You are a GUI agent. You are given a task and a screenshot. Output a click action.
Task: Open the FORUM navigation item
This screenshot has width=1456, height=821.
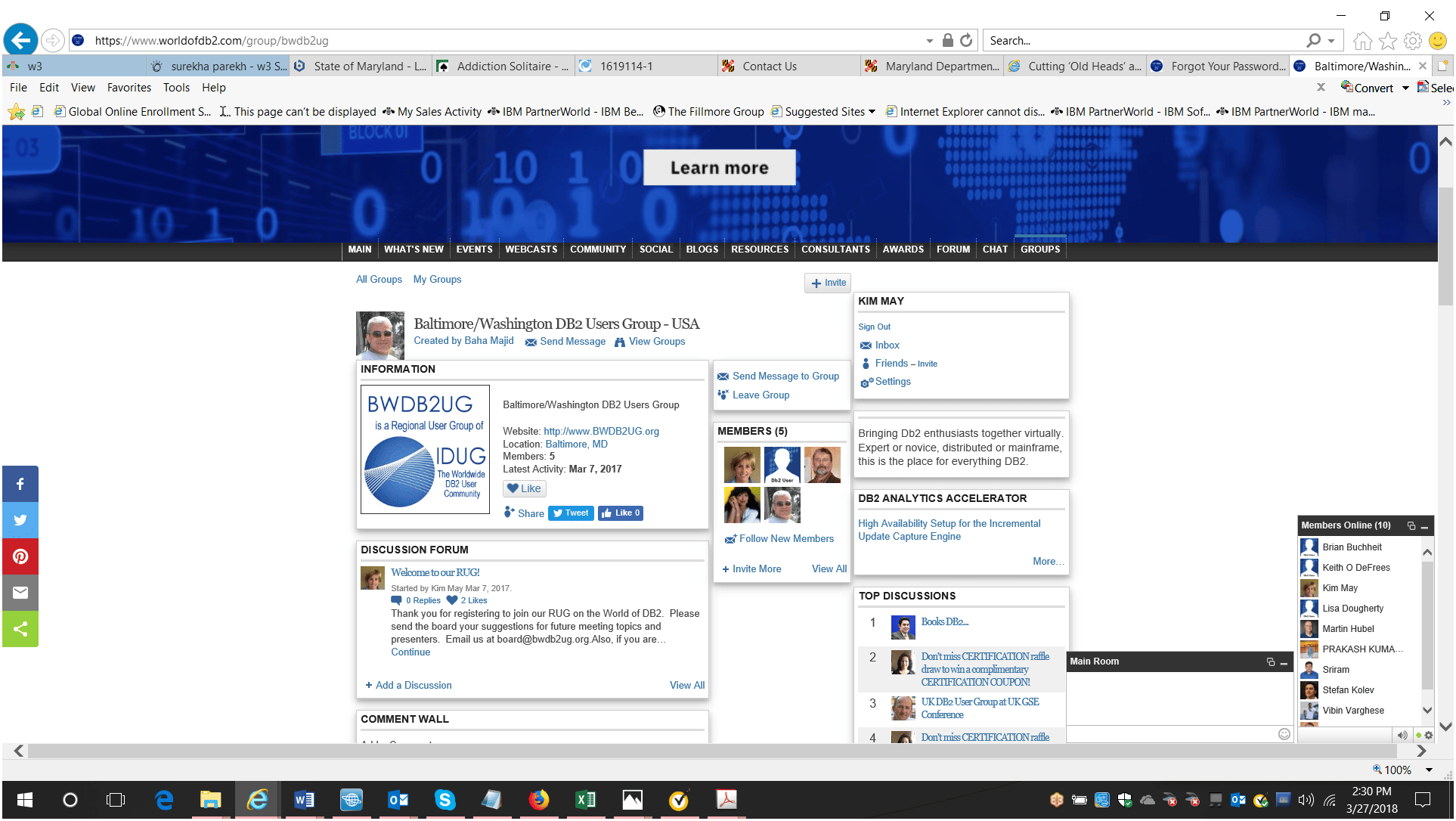click(953, 249)
